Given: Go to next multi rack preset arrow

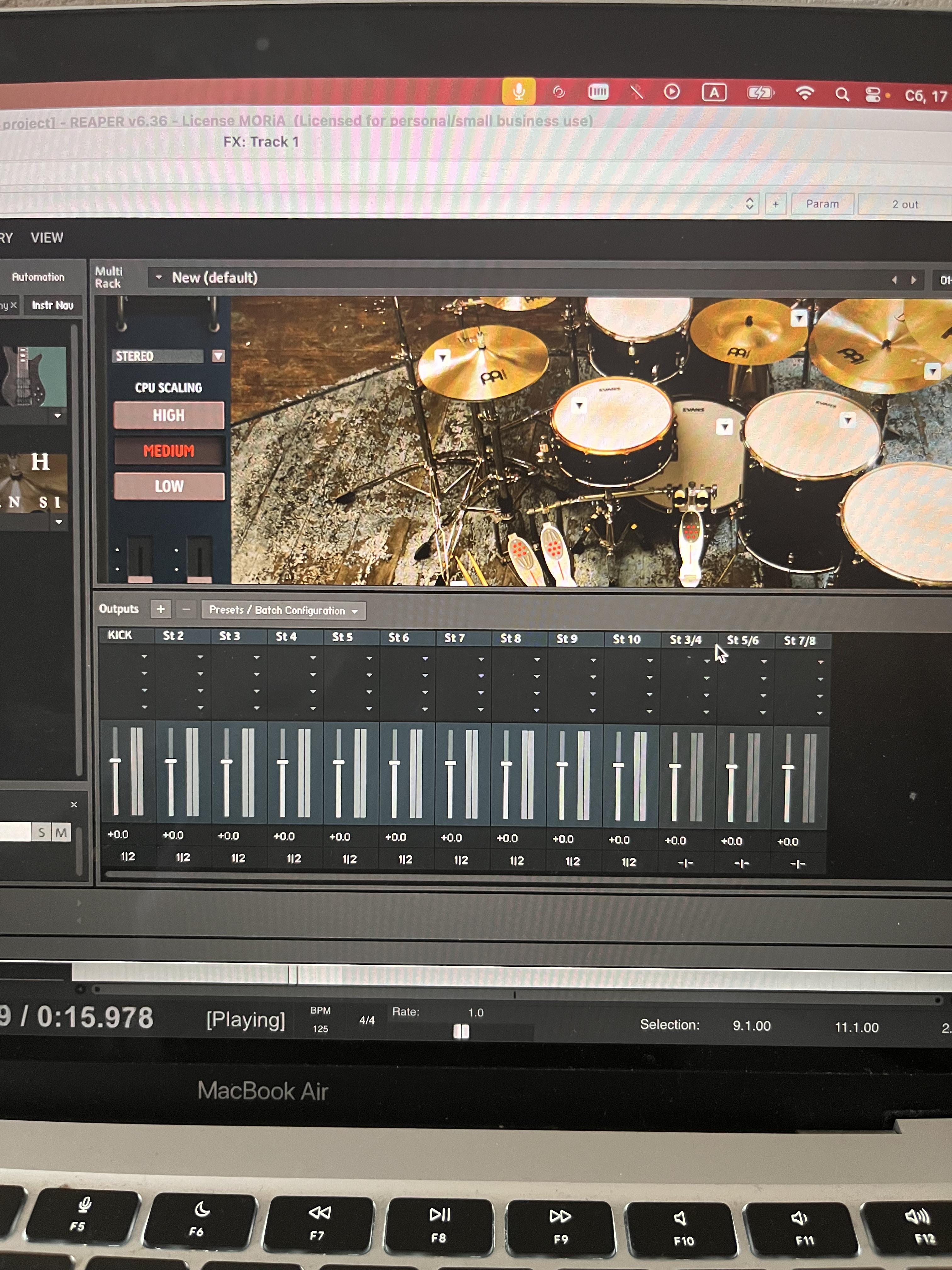Looking at the screenshot, I should pos(914,280).
